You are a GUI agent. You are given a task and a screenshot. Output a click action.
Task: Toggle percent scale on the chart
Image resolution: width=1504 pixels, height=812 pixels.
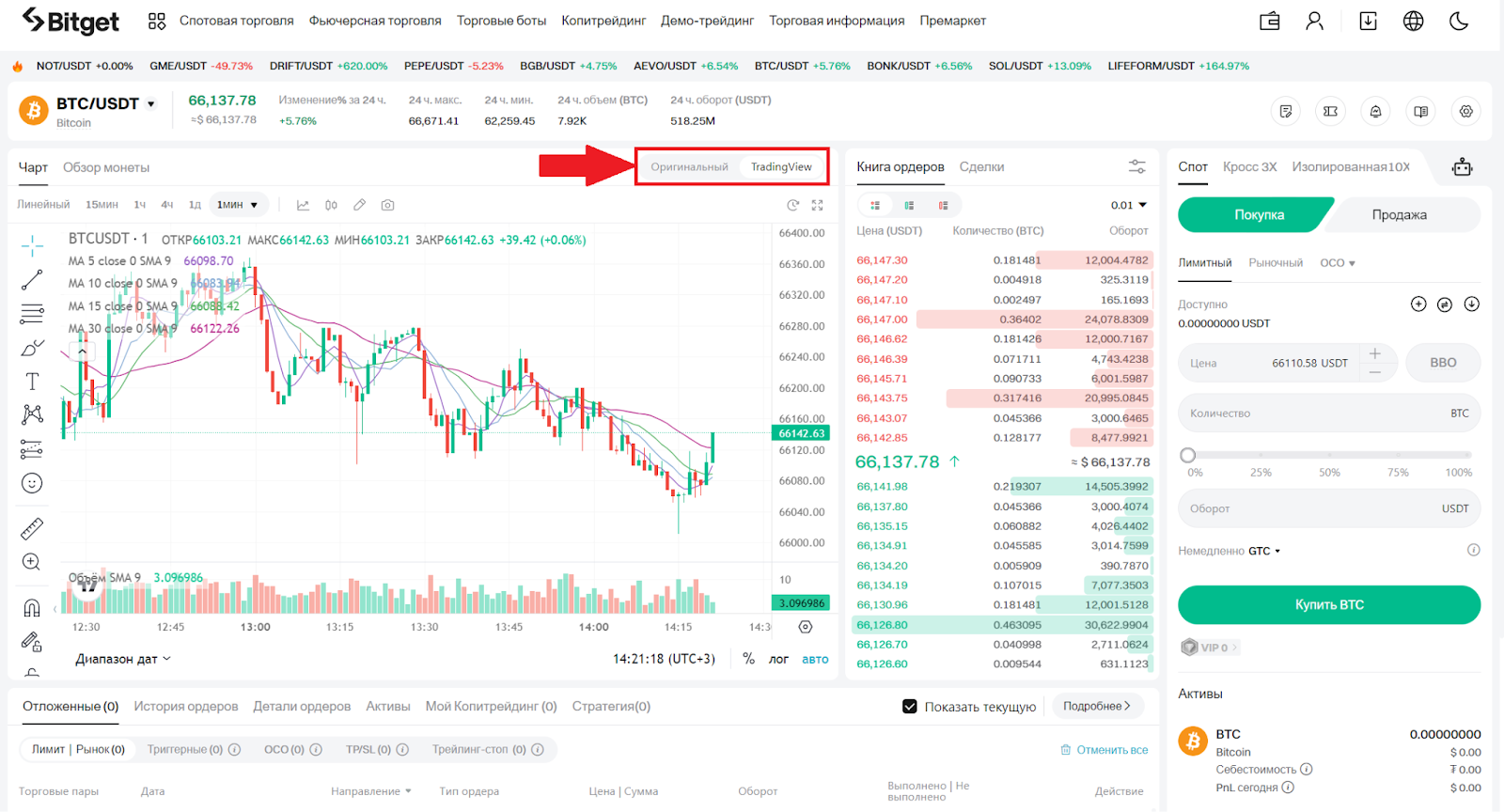(x=748, y=659)
